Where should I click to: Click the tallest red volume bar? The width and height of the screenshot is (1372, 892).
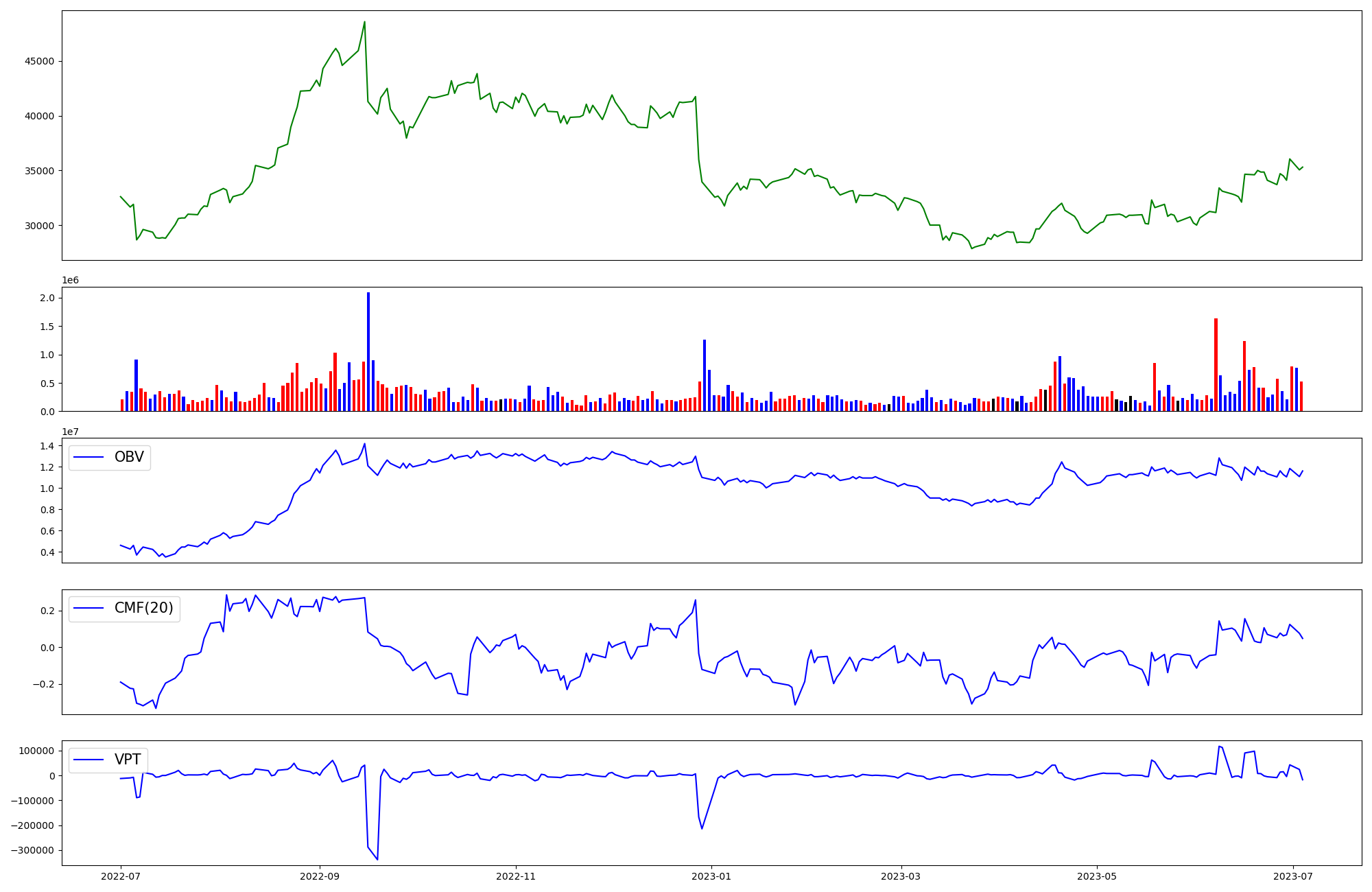pyautogui.click(x=1216, y=364)
